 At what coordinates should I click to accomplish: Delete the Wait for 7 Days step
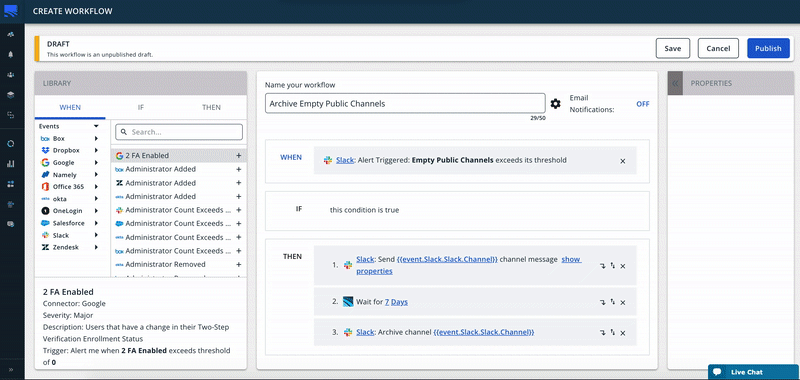pos(622,302)
